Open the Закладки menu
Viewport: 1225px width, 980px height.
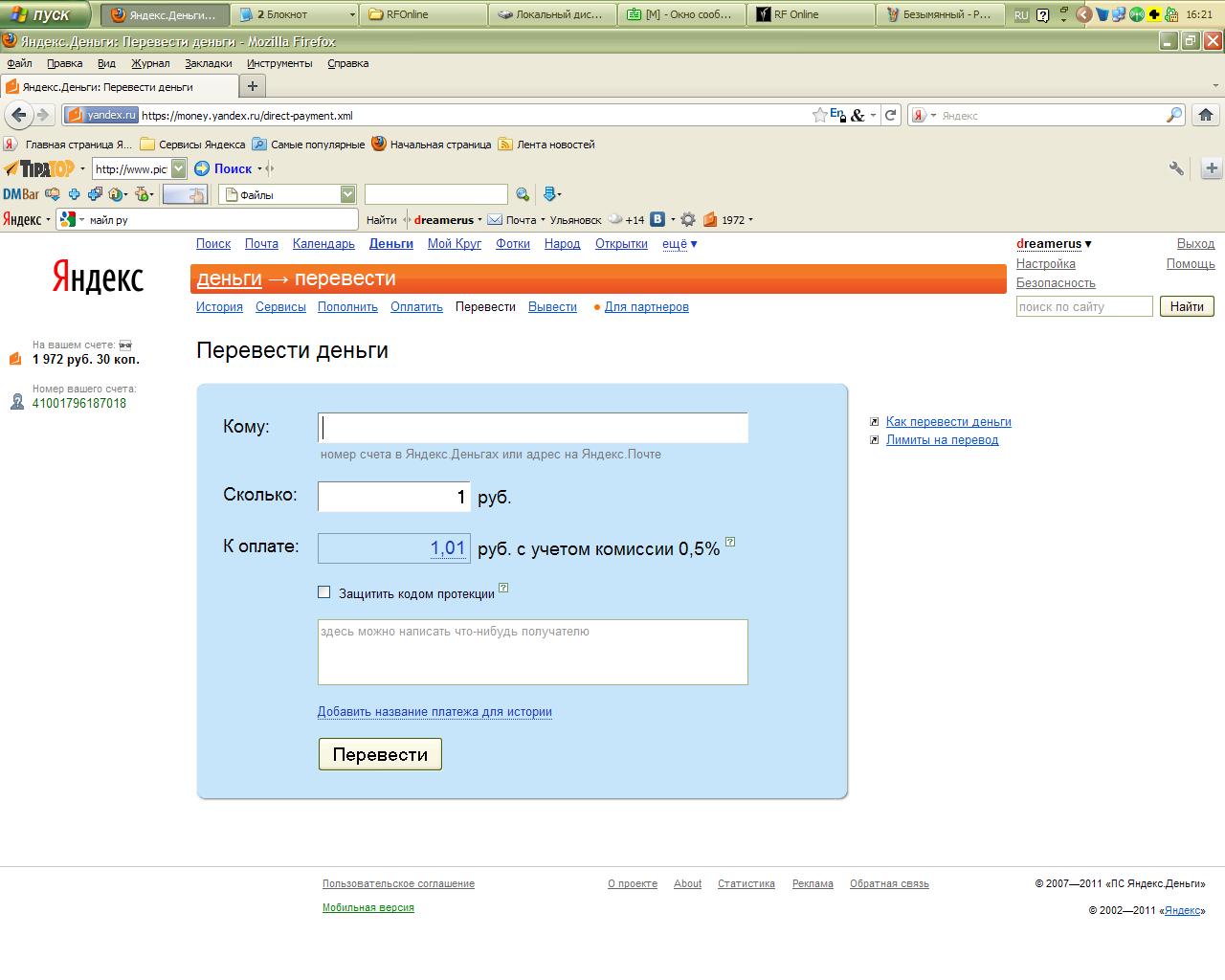(x=209, y=63)
